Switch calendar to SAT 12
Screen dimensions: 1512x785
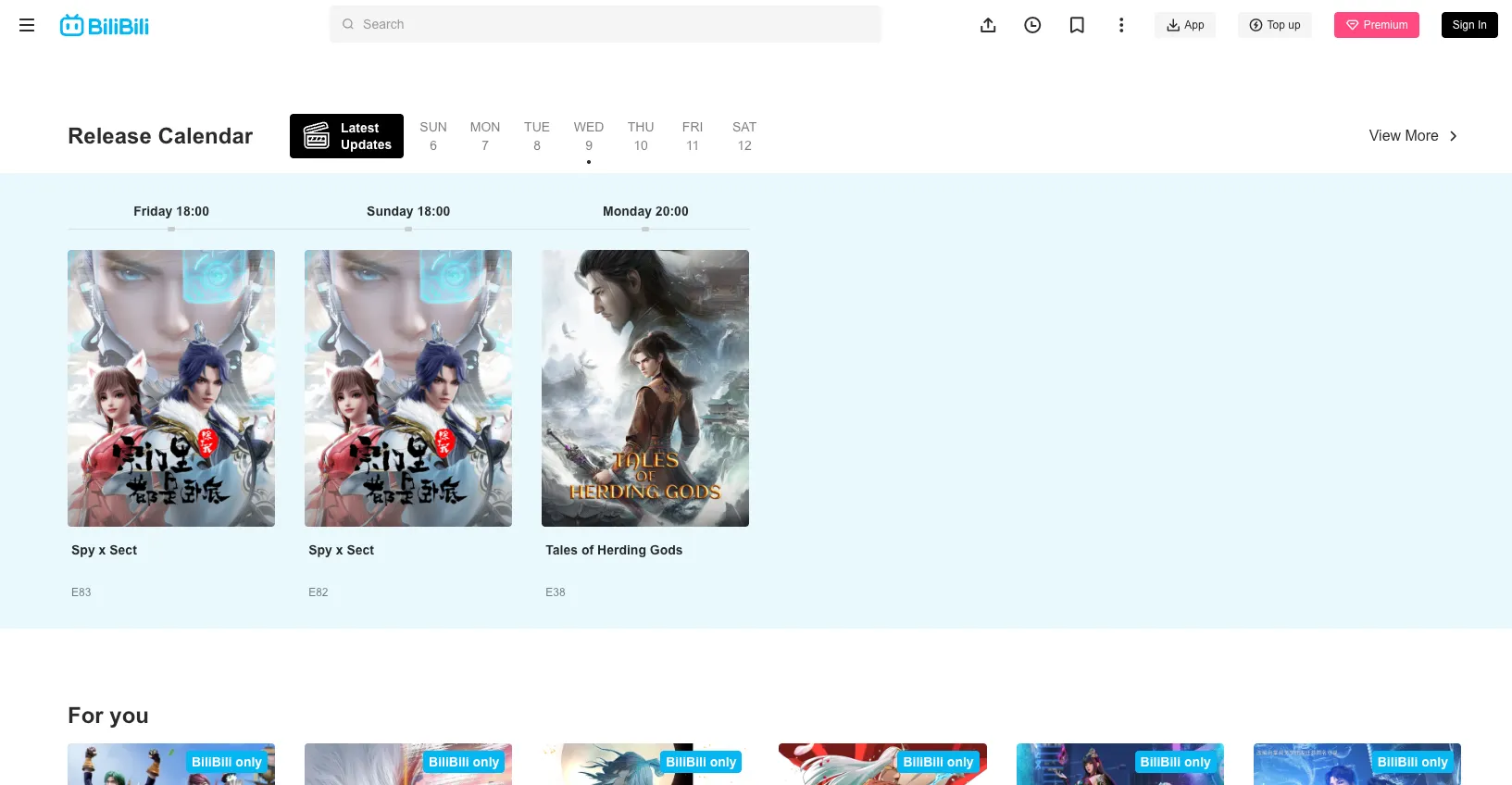[x=744, y=136]
